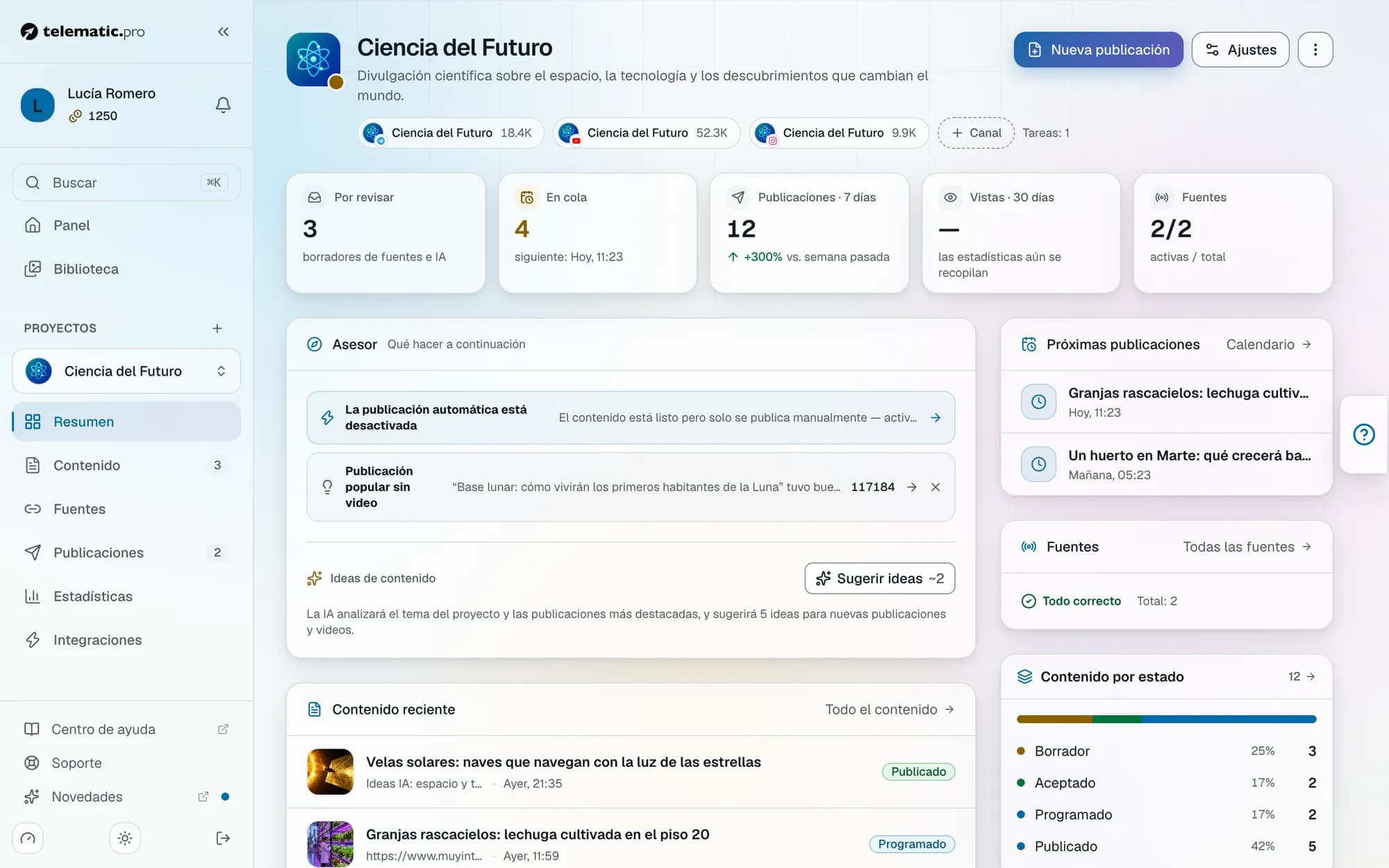Viewport: 1389px width, 868px height.
Task: Click the 1250 credits balance
Action: pos(93,116)
